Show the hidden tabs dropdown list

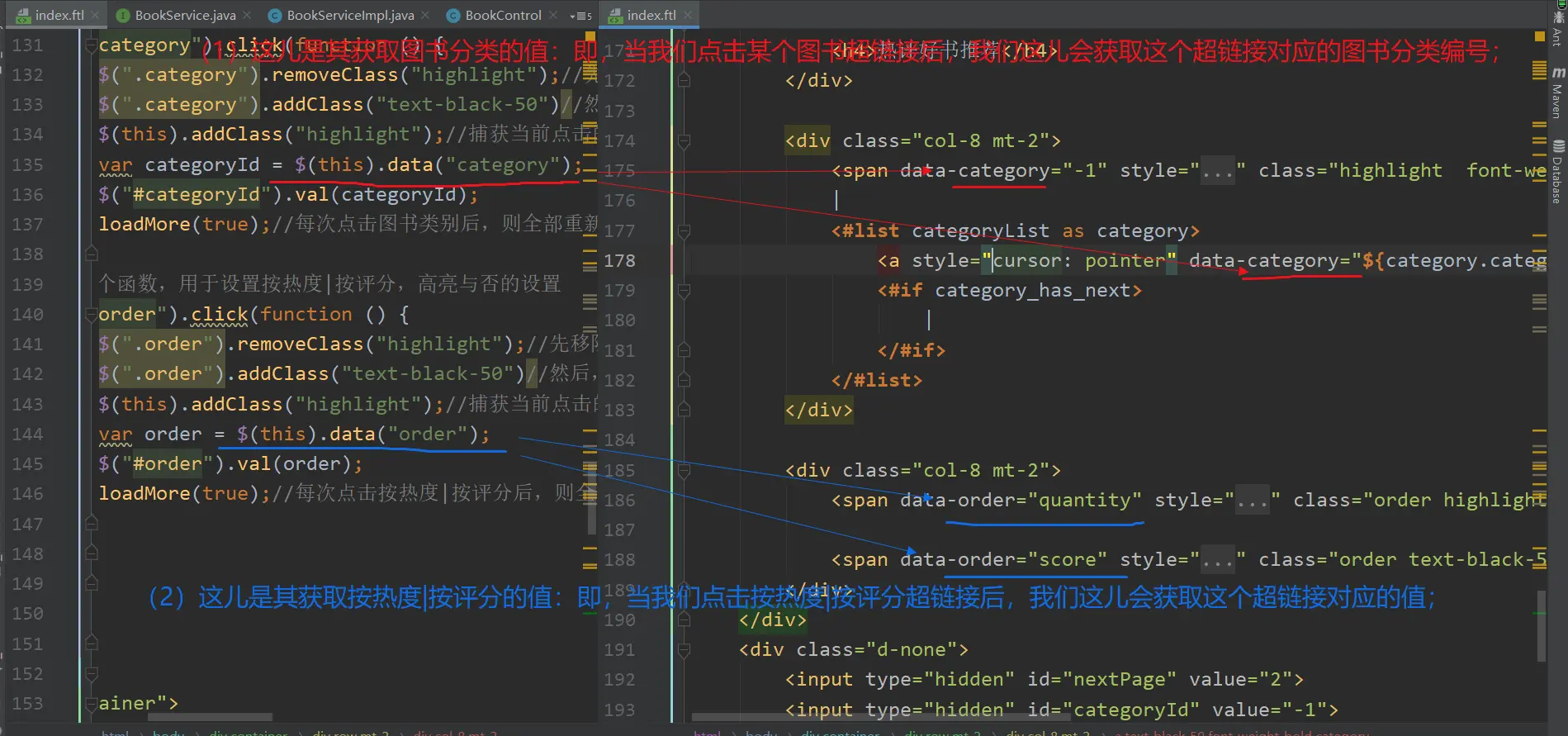(x=580, y=16)
